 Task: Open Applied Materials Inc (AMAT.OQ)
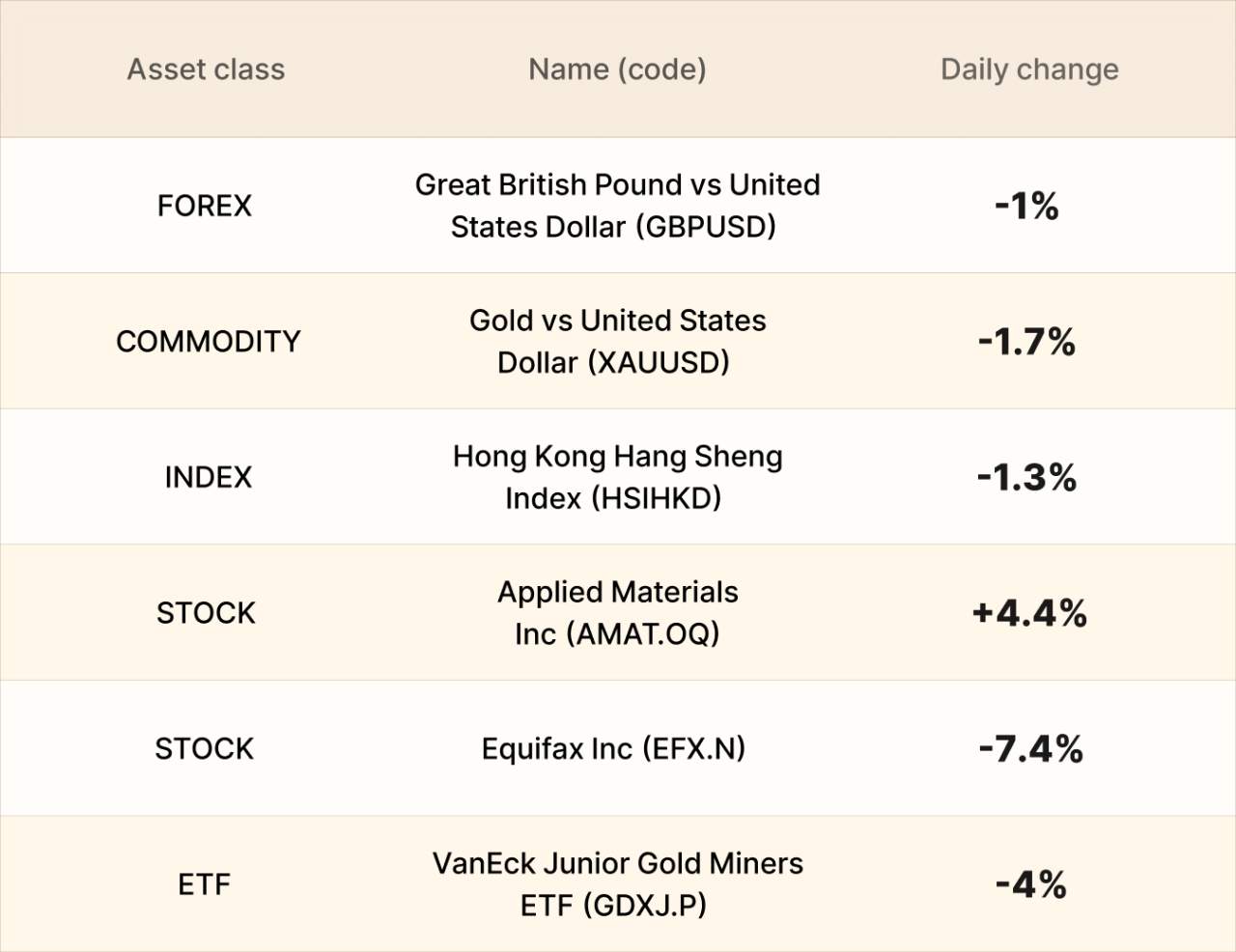[617, 613]
